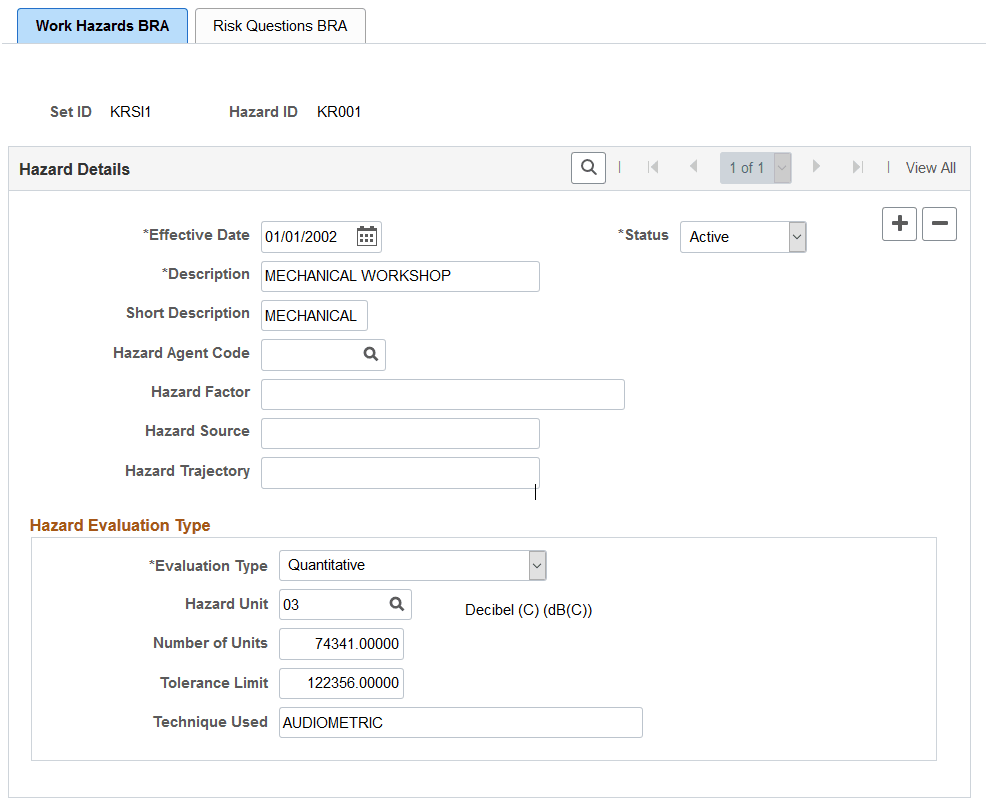The image size is (986, 804).
Task: Add a new row with plus button
Action: click(899, 224)
